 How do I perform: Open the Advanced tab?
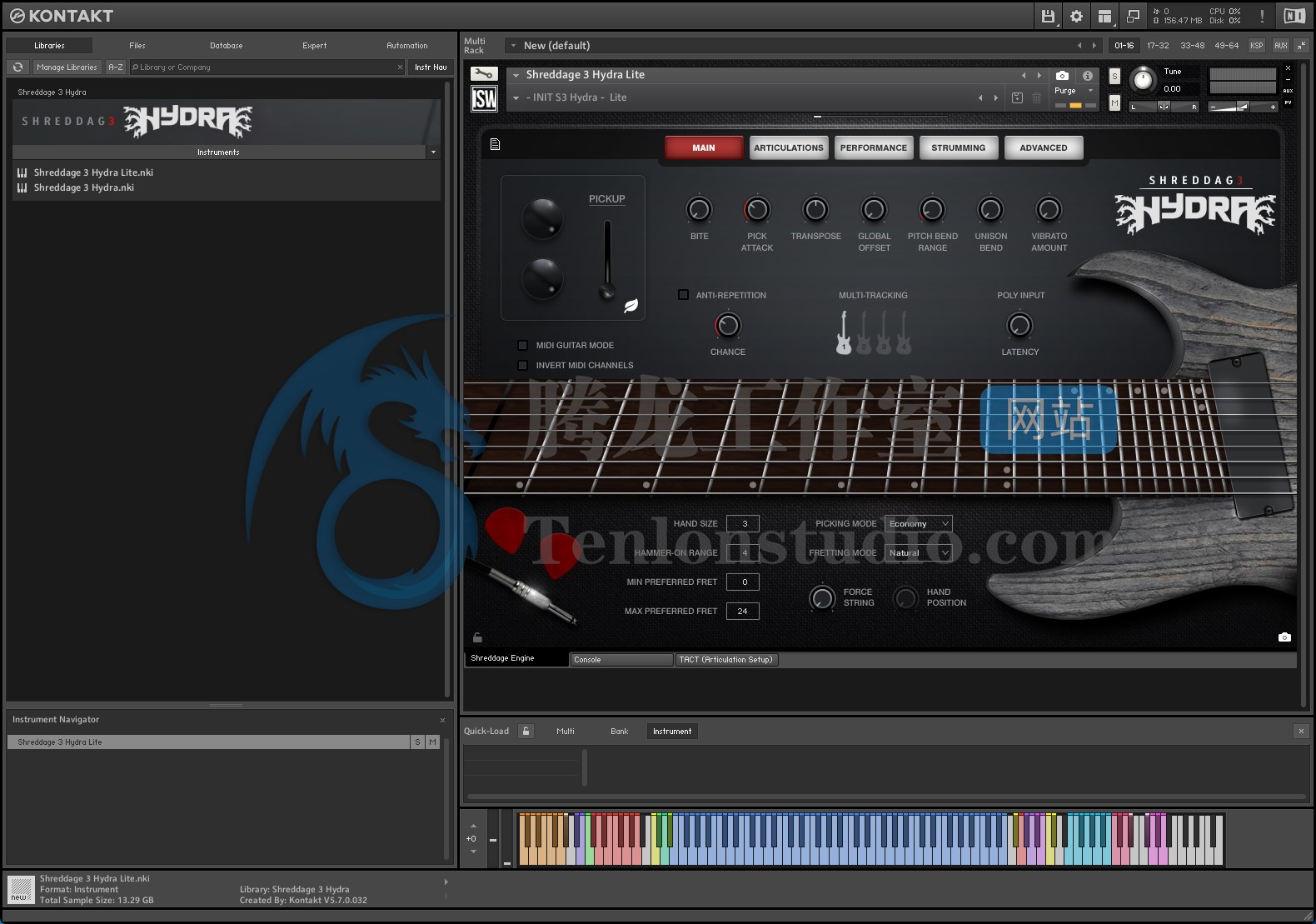tap(1044, 147)
